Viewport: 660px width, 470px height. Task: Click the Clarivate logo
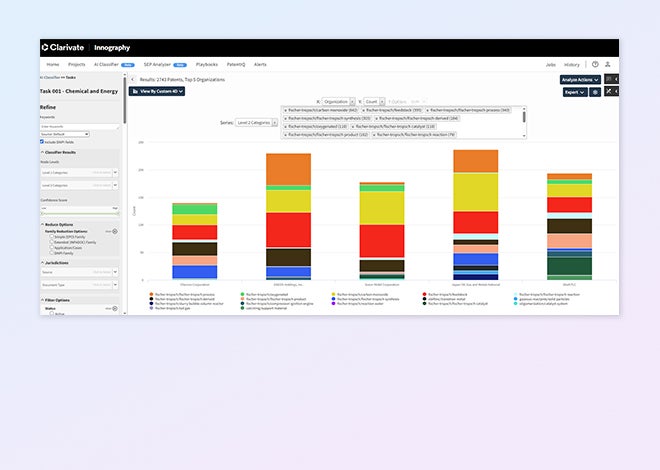(64, 47)
